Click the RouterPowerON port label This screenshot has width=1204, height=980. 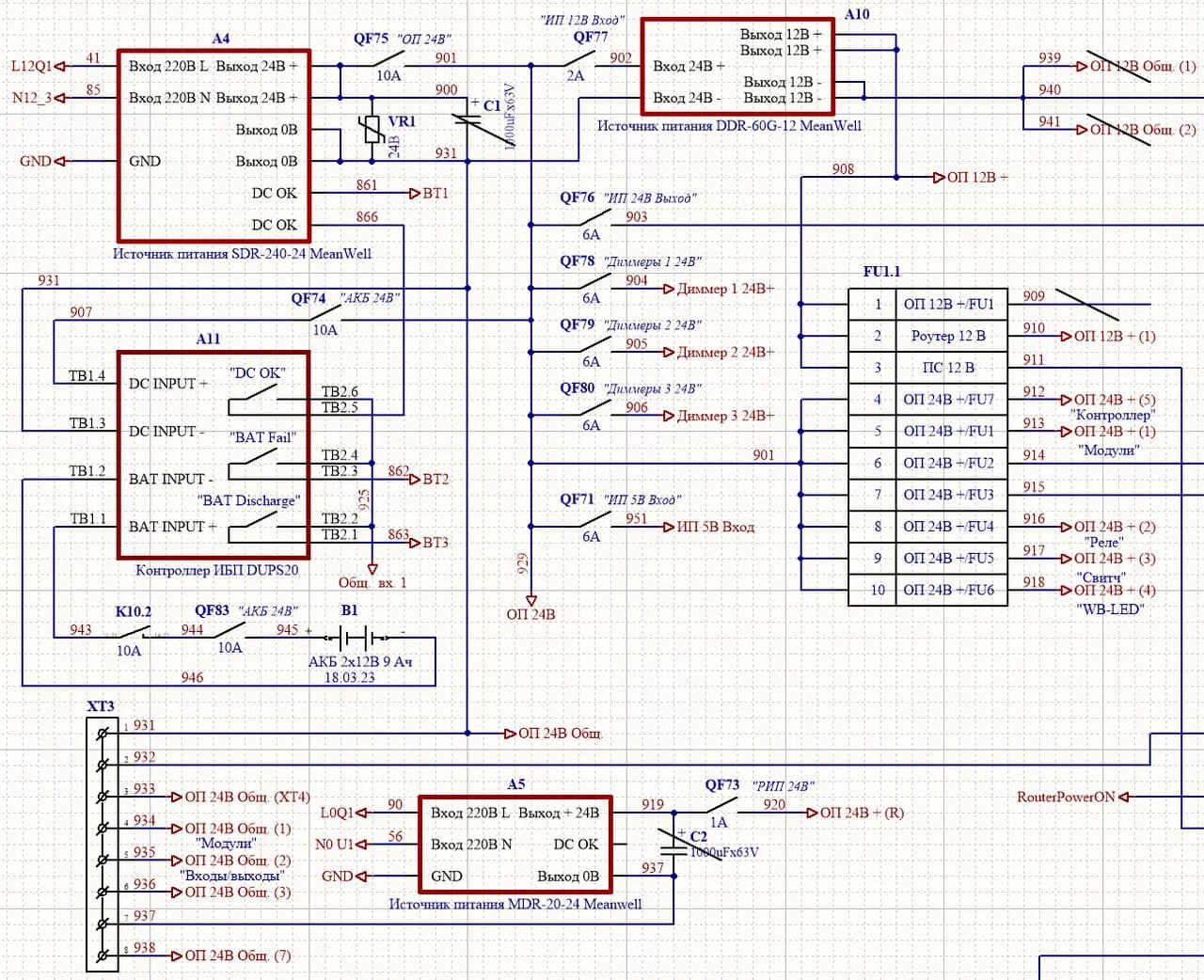point(1066,797)
